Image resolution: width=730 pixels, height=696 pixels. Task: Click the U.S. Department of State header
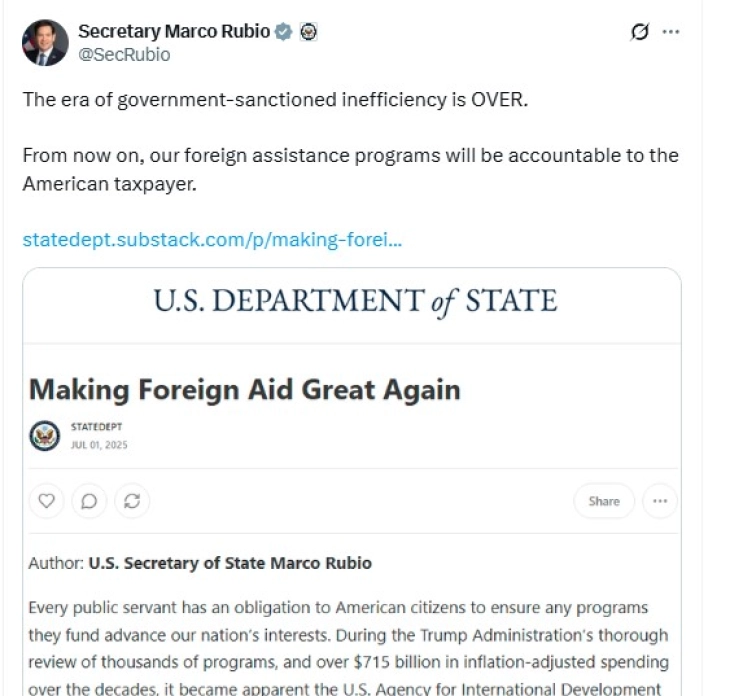[355, 300]
